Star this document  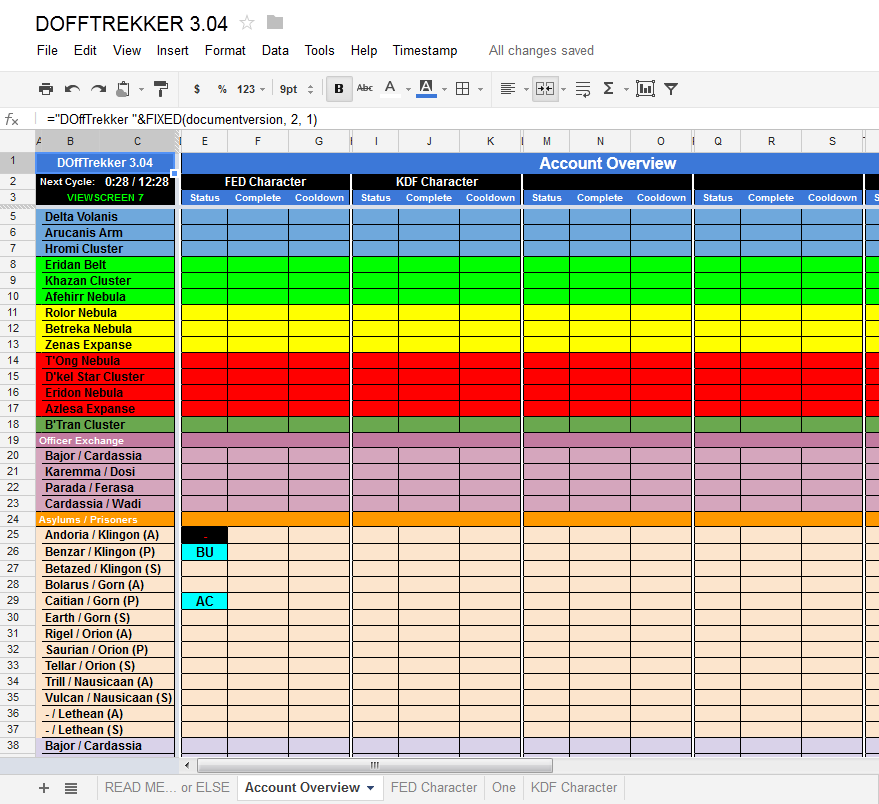(x=247, y=22)
